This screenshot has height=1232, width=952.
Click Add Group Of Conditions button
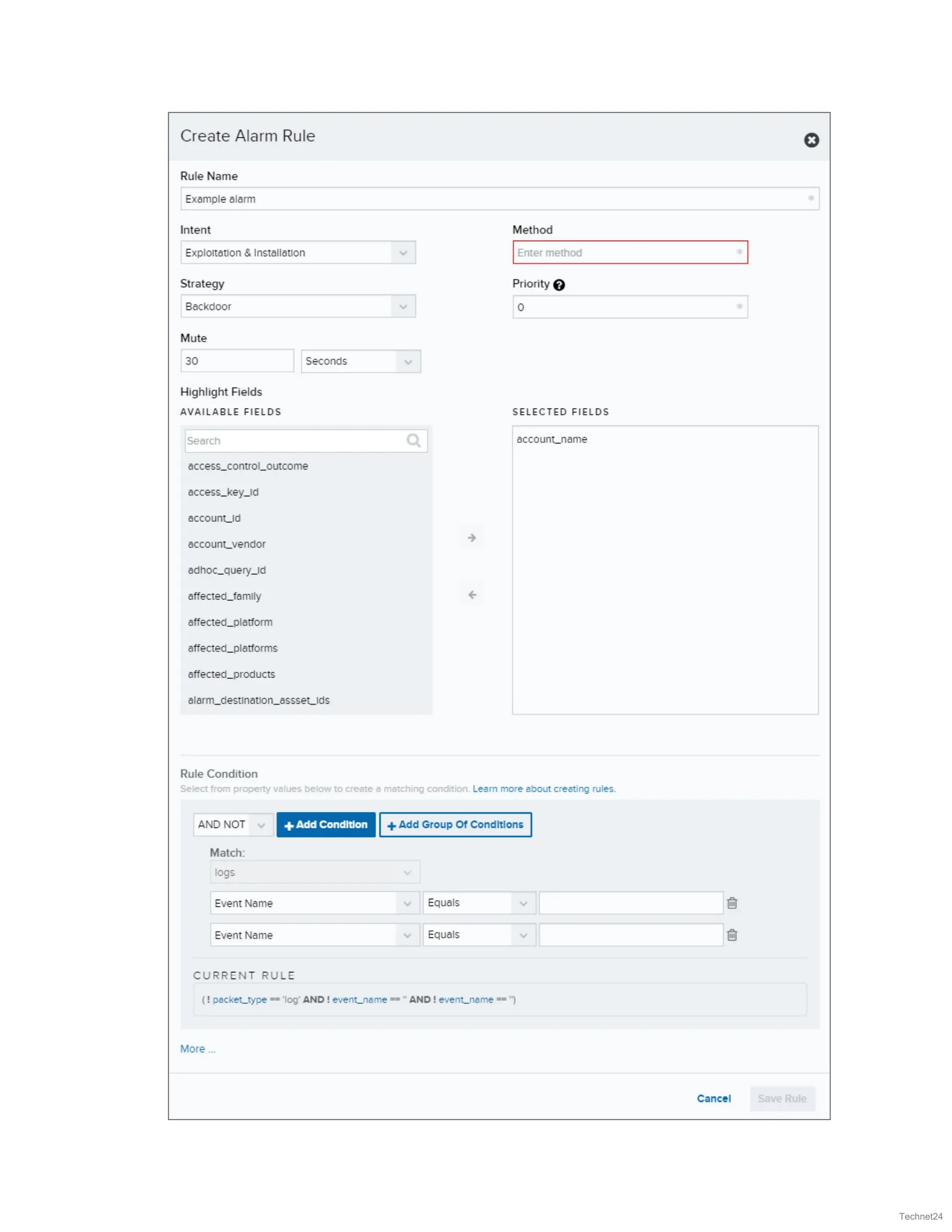455,824
